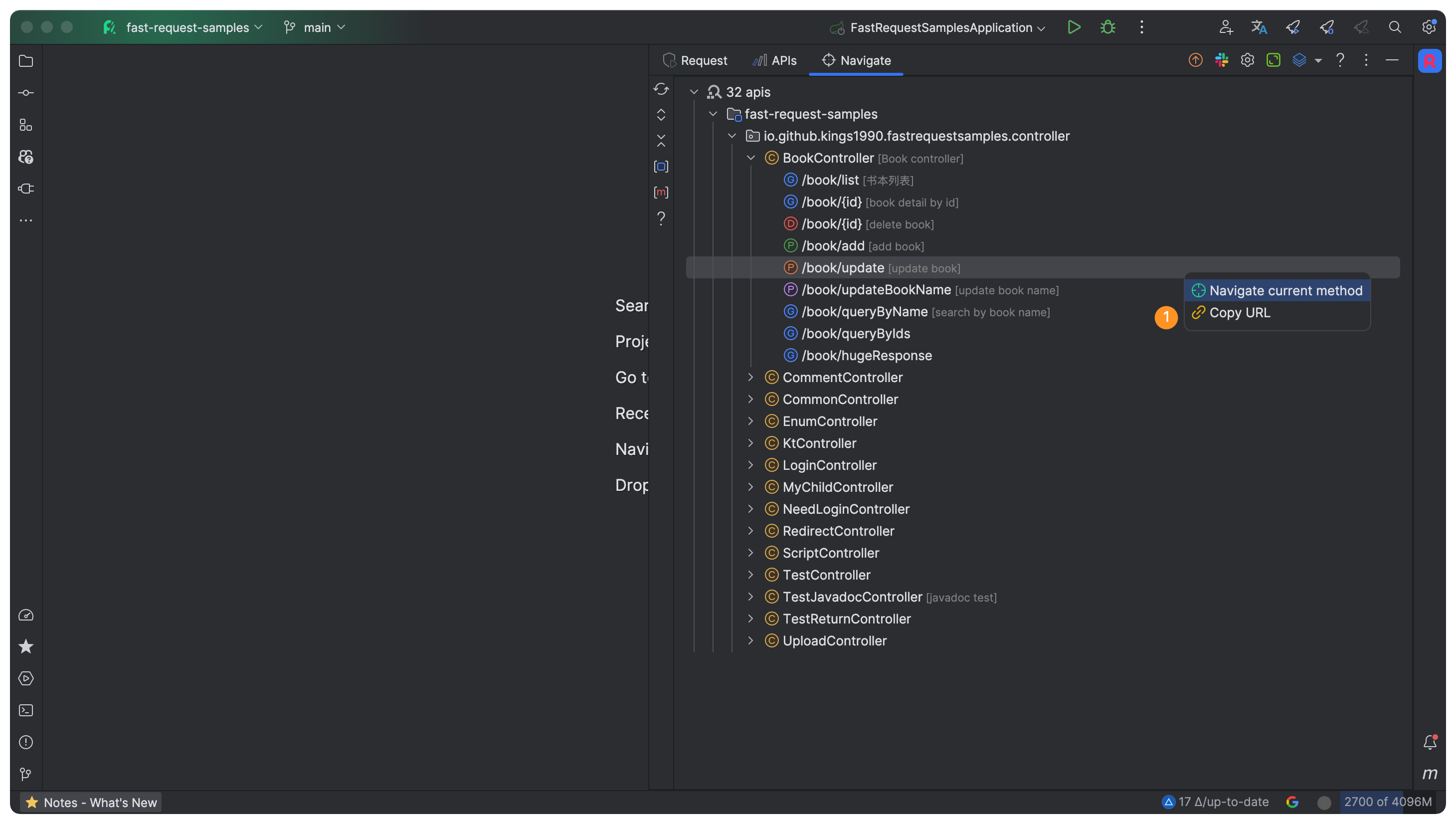Click the memory usage indicator
The image size is (1456, 824).
pos(1387,802)
